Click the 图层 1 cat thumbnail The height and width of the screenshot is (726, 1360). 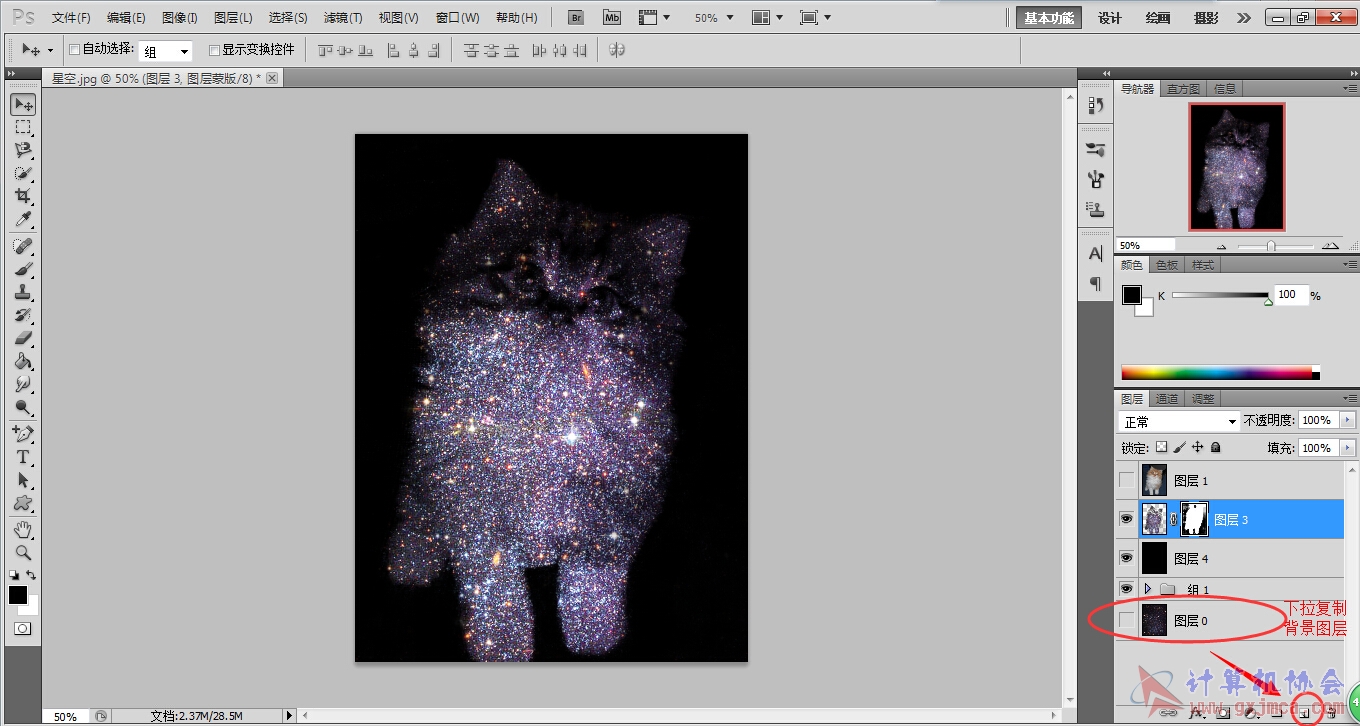click(x=1154, y=480)
